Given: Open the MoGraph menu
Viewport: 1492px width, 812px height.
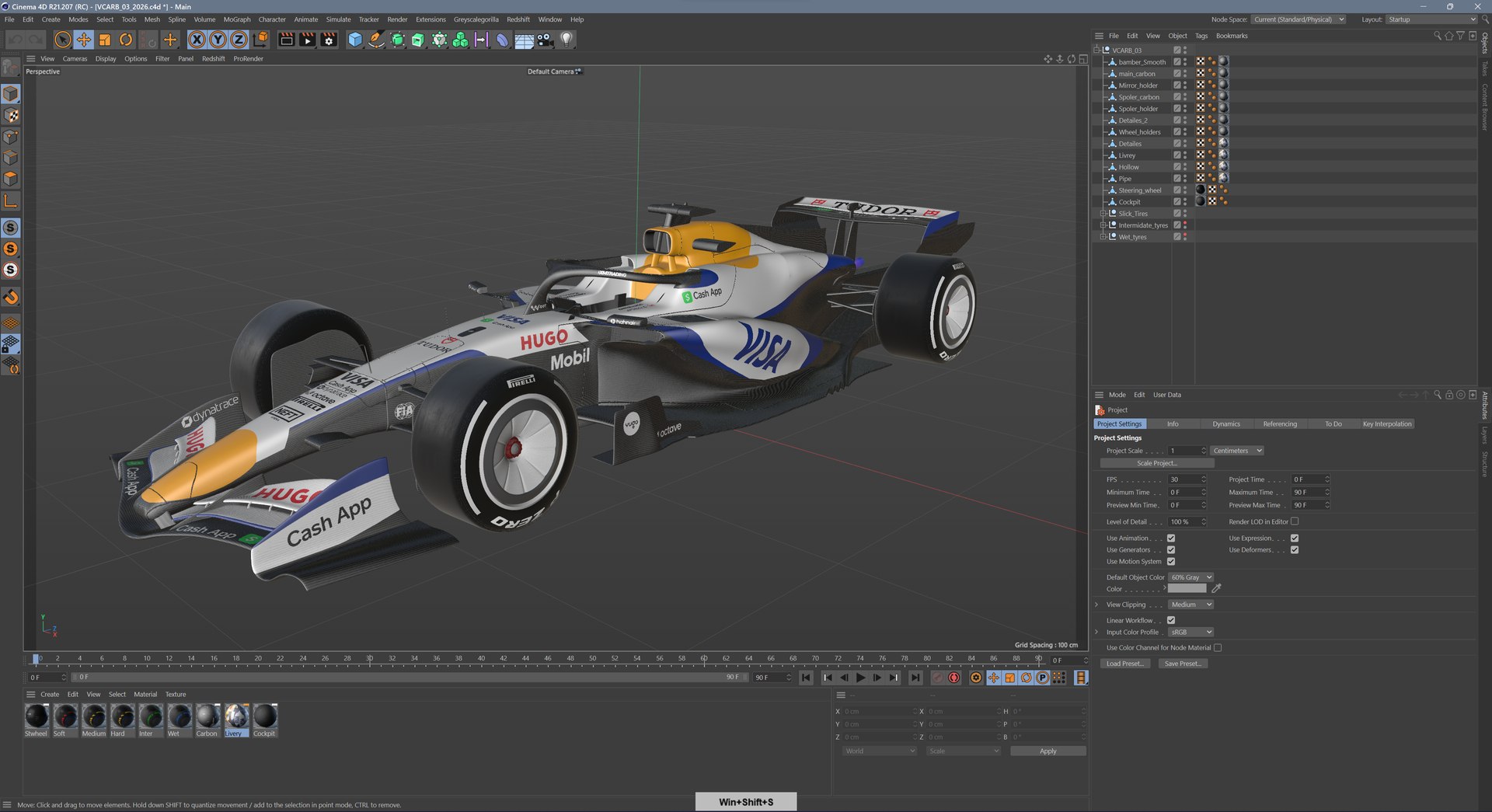Looking at the screenshot, I should (237, 19).
